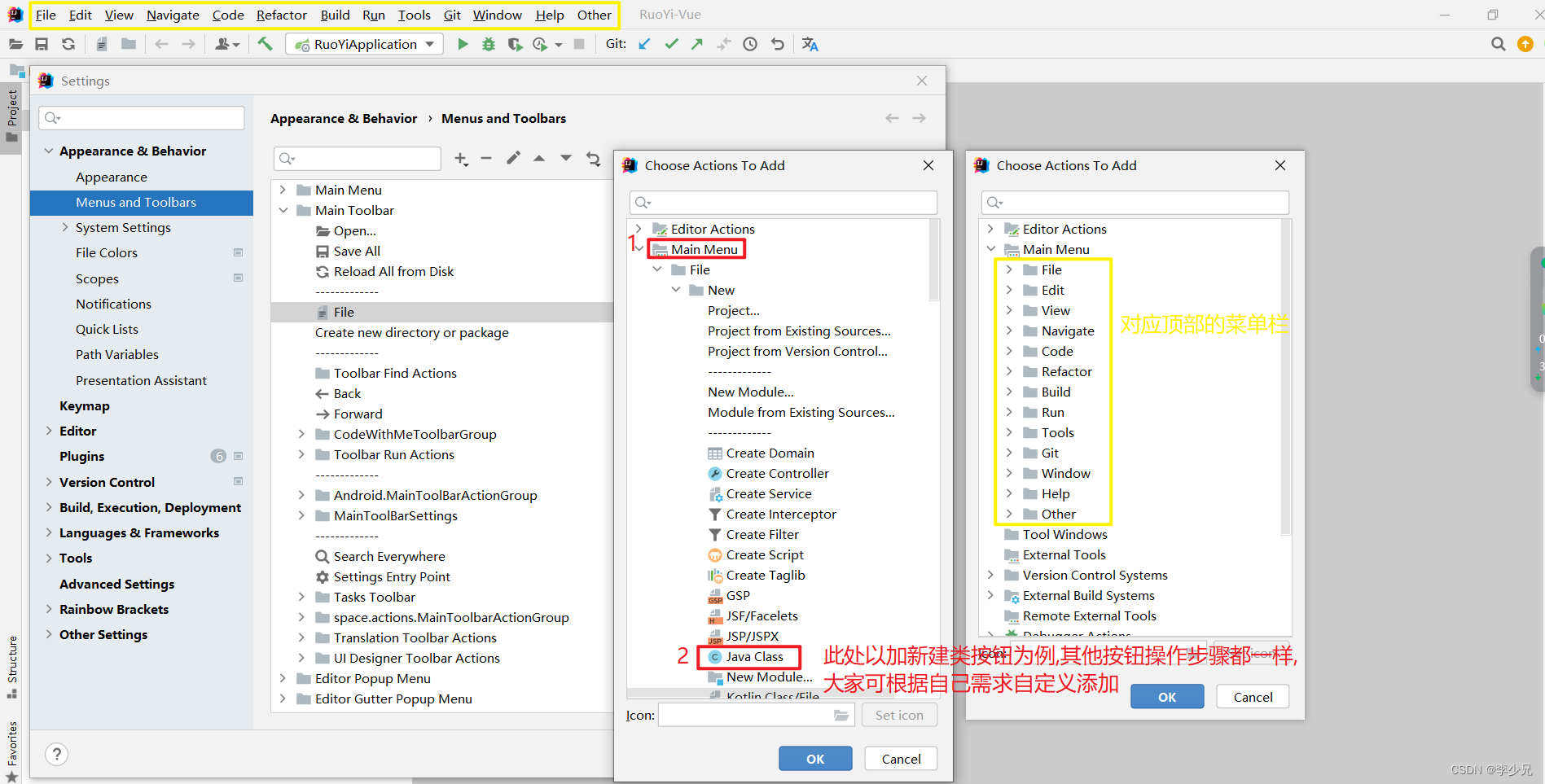The height and width of the screenshot is (784, 1545).
Task: Click the Translate icon in toolbar
Action: click(x=810, y=44)
